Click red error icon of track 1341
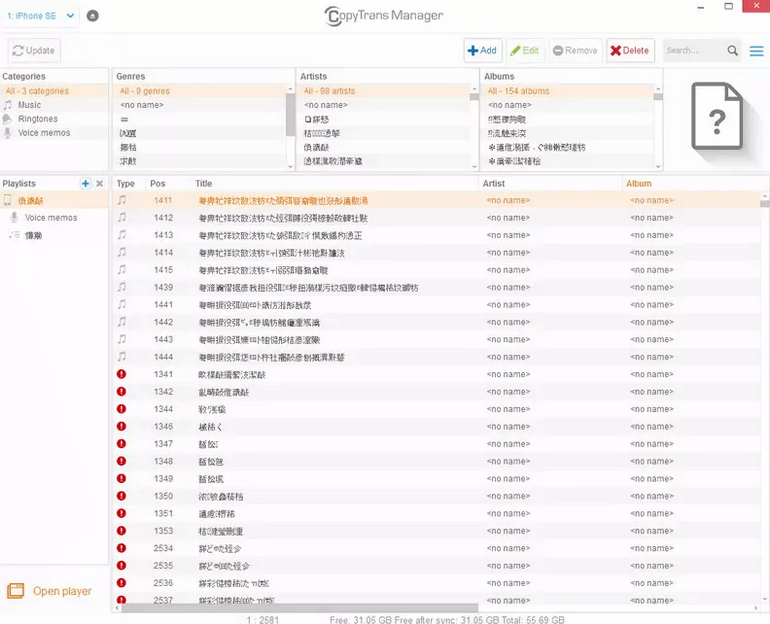Image resolution: width=770 pixels, height=624 pixels. point(122,374)
